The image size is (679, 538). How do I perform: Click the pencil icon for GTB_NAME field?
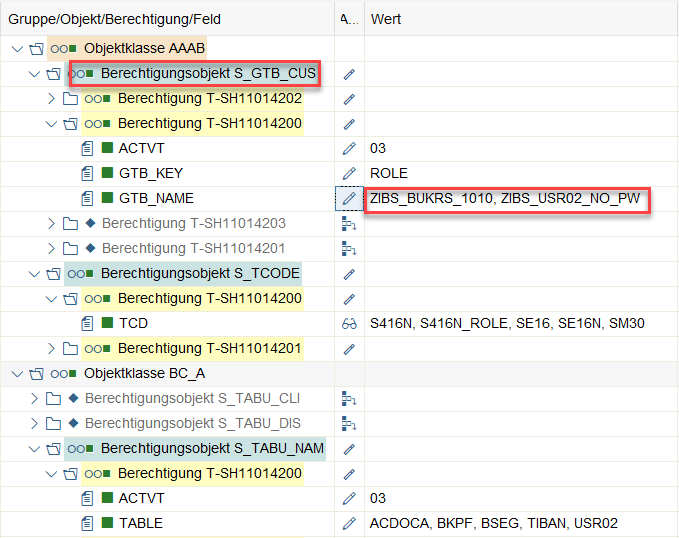tap(349, 199)
